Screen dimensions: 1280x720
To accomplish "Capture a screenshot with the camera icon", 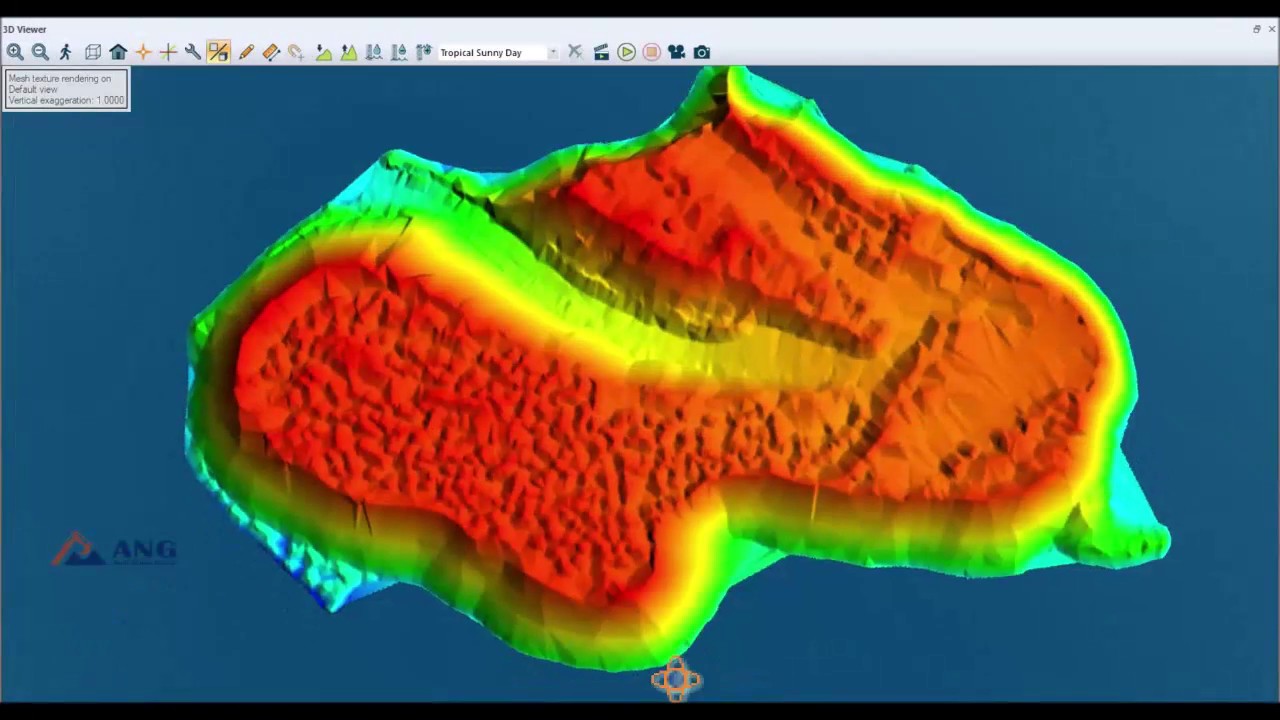I will [x=702, y=52].
